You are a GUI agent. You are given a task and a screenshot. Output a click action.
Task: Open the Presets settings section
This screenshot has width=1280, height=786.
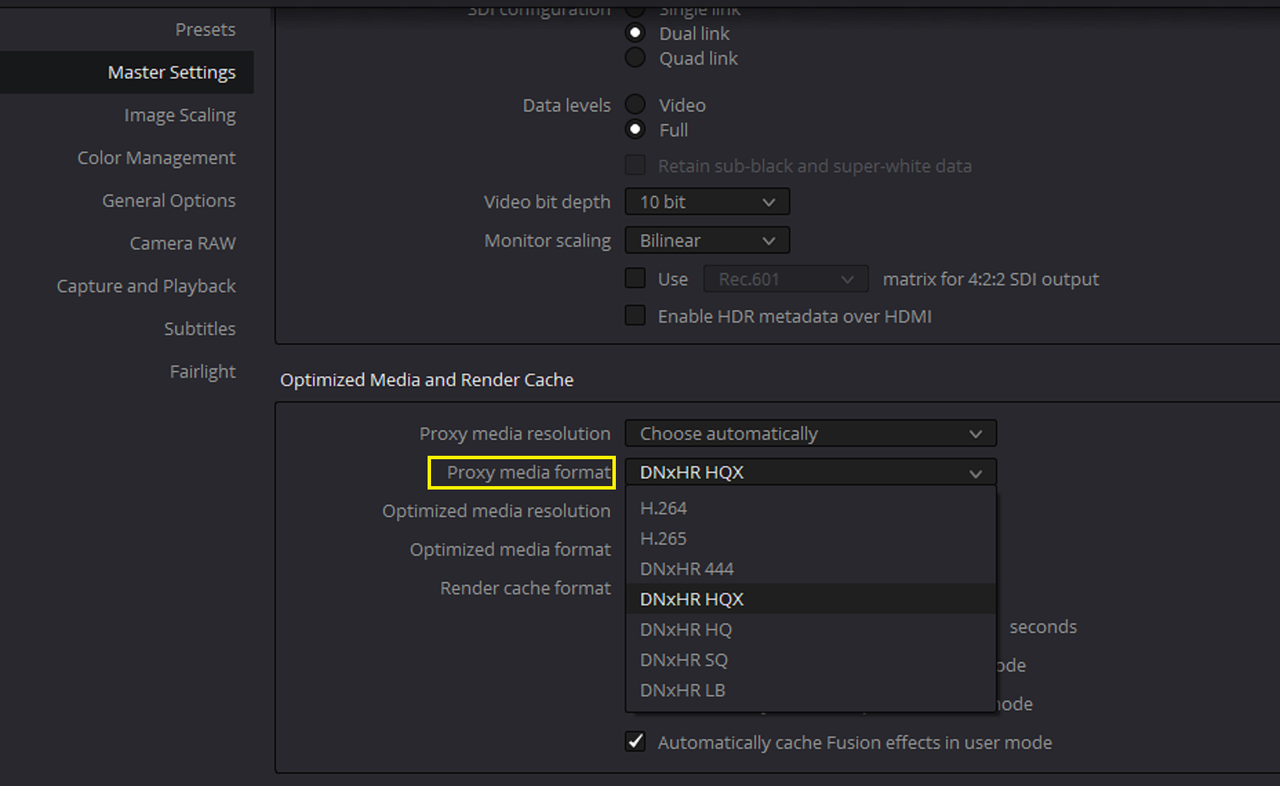click(205, 29)
